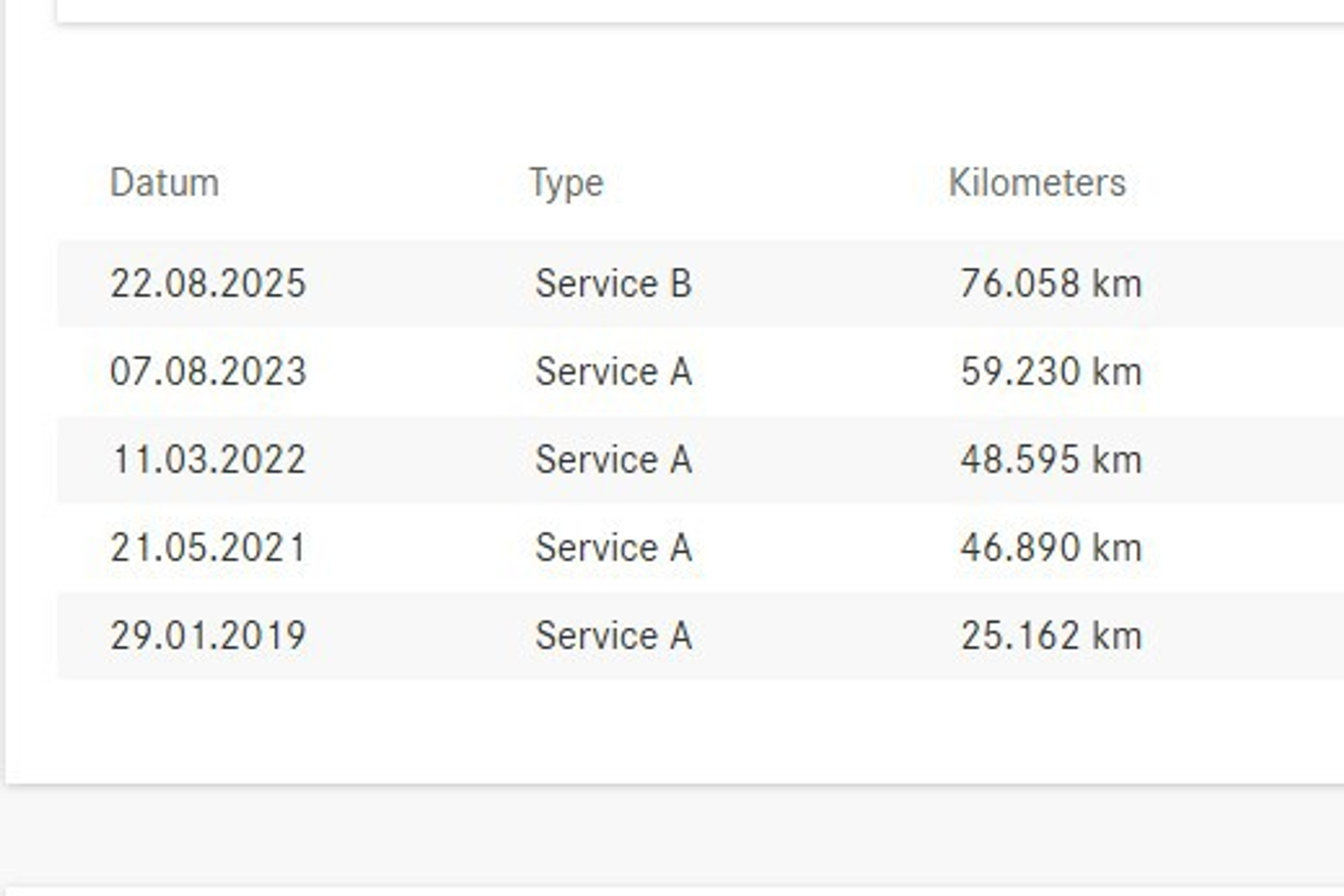Click the Kilometers column header

coord(1037,183)
